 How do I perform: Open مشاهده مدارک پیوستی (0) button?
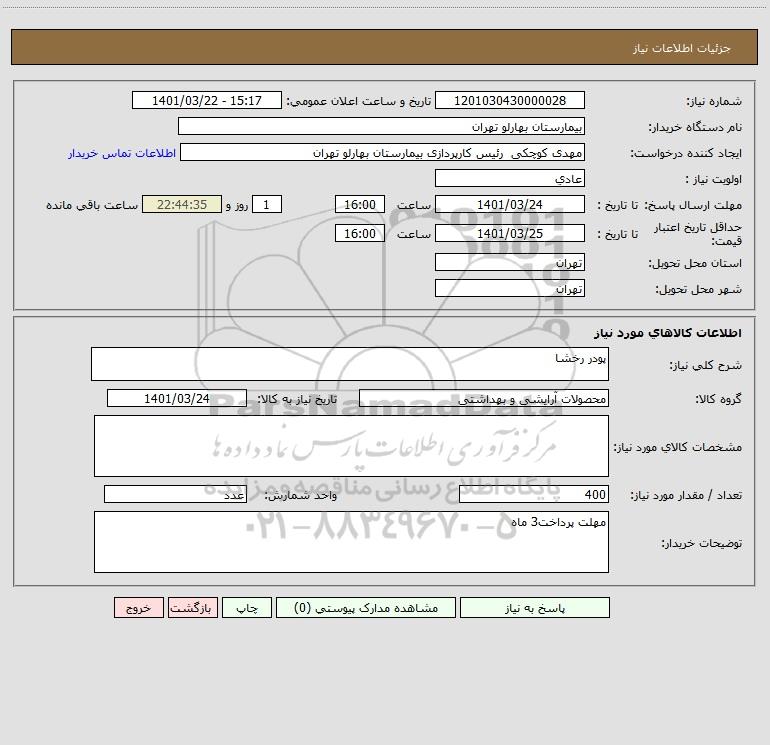366,607
